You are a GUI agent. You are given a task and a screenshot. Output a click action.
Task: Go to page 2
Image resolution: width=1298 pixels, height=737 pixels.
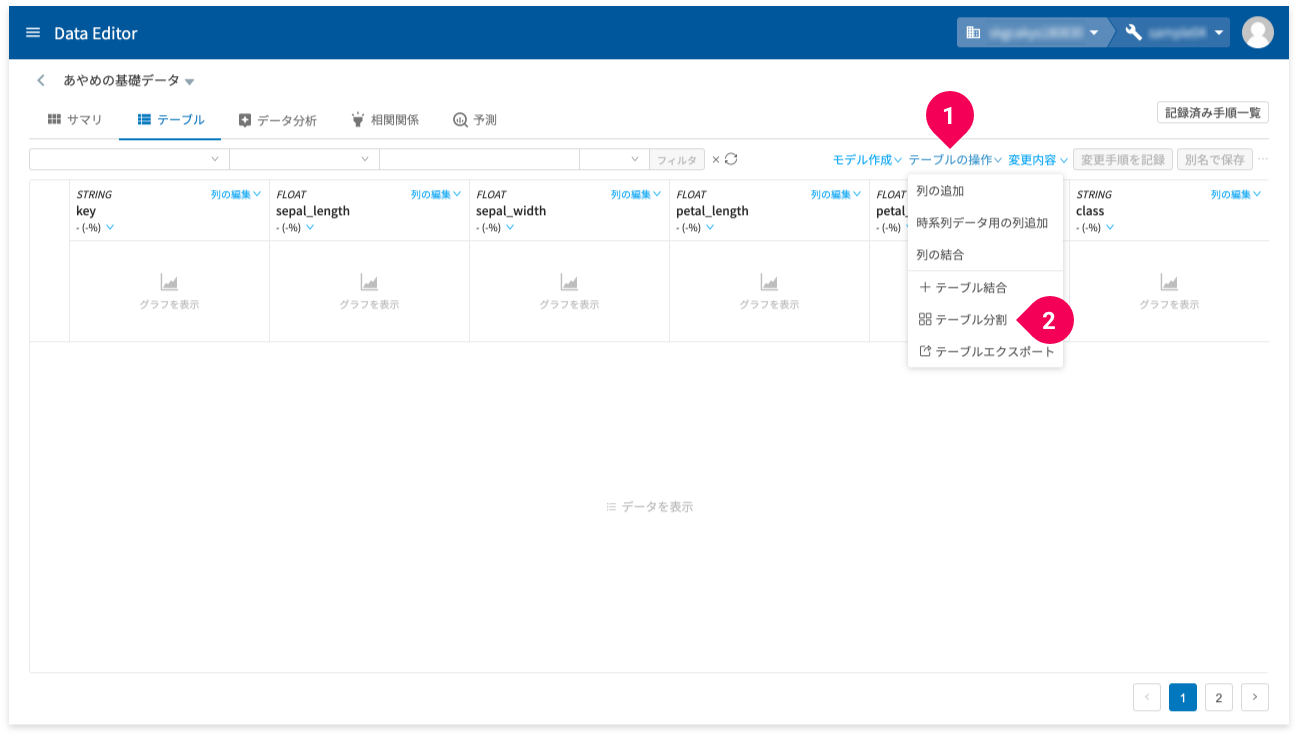click(x=1218, y=698)
